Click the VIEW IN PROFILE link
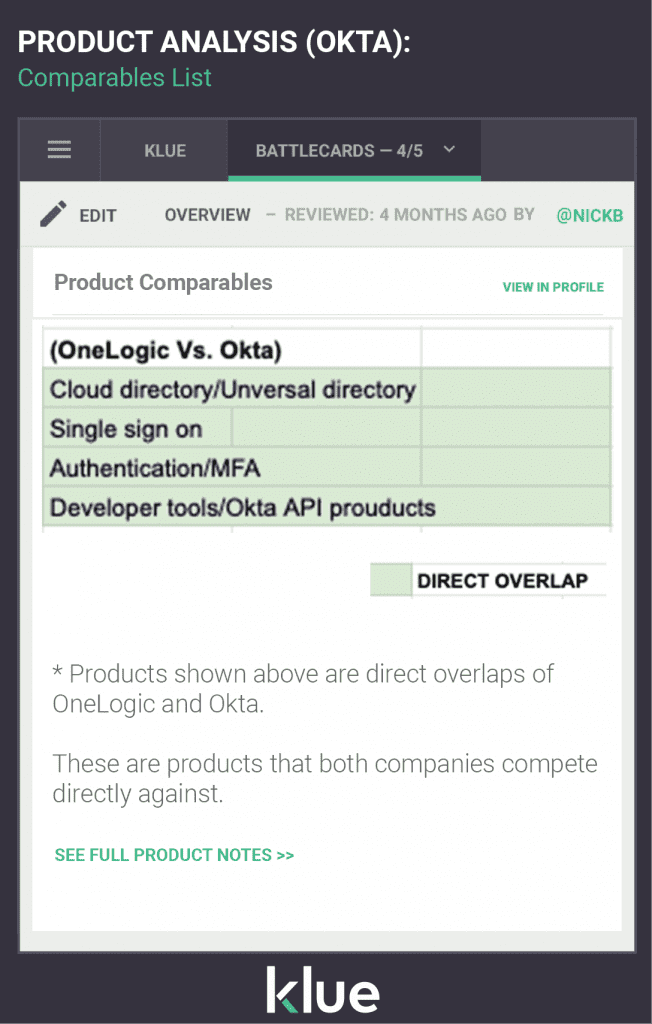 click(x=553, y=287)
